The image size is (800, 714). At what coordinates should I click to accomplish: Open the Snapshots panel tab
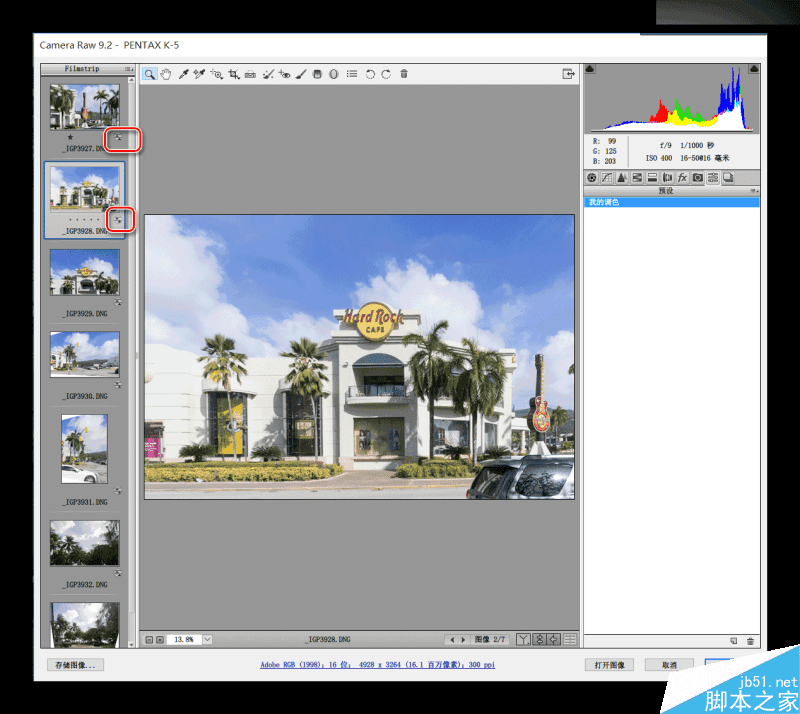coord(728,178)
